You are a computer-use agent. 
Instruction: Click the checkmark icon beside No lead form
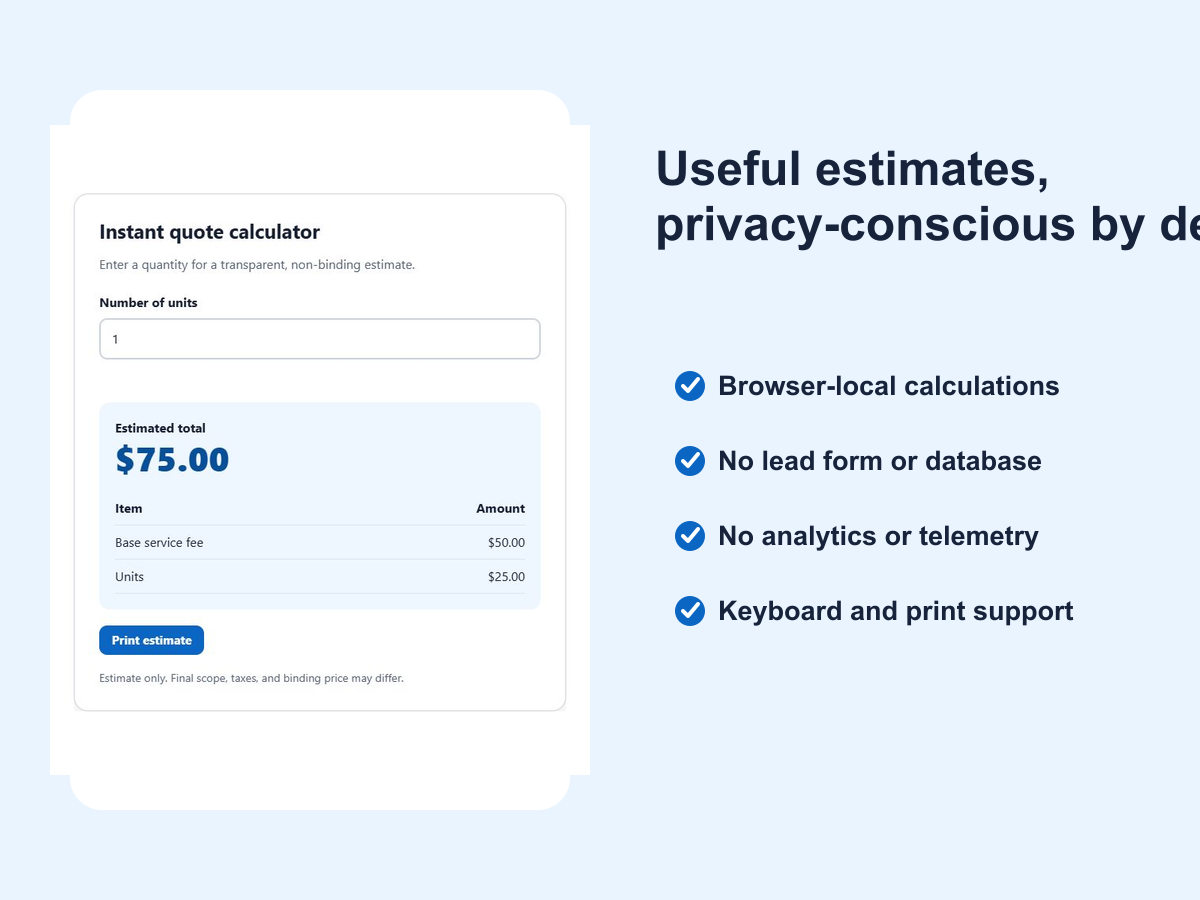tap(690, 461)
